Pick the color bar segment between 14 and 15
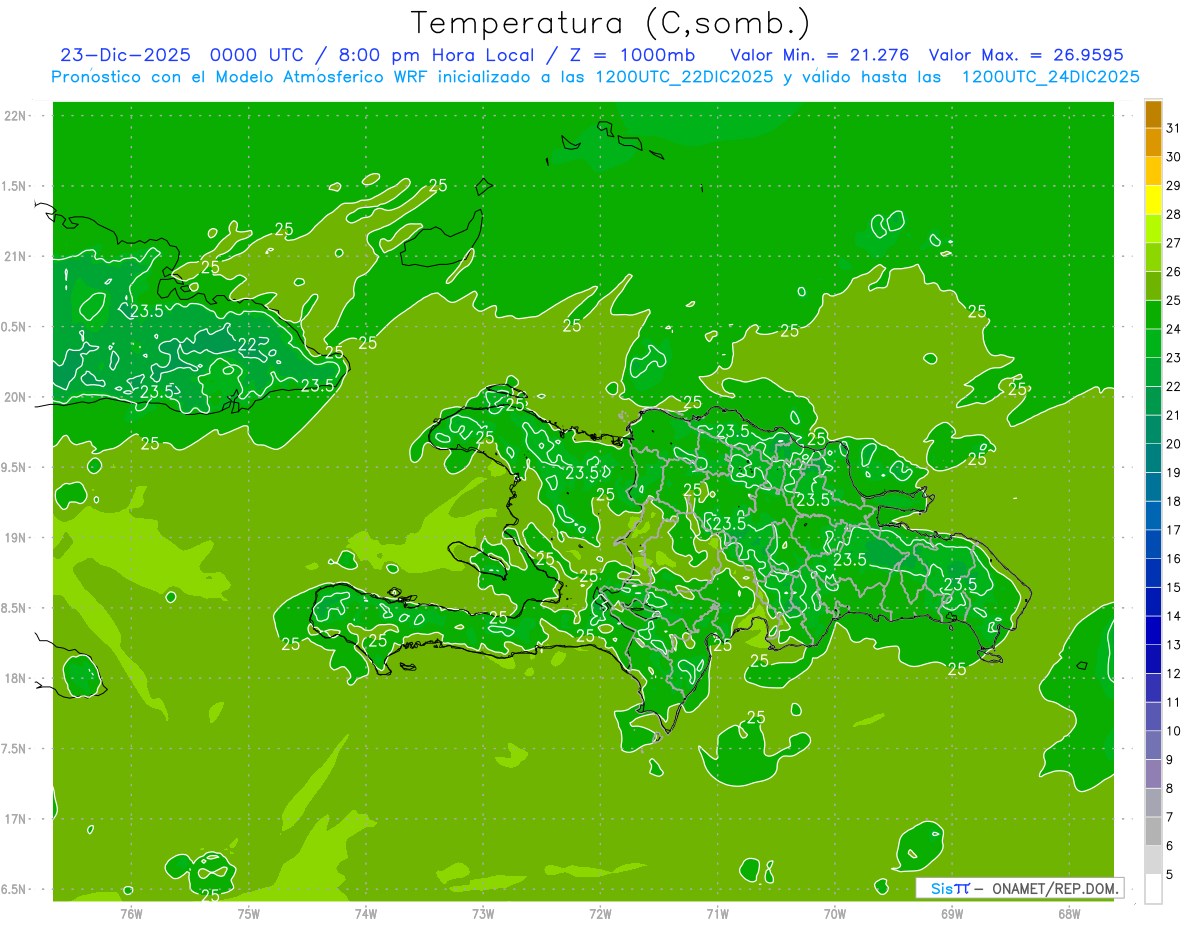1200x927 pixels. [1153, 603]
